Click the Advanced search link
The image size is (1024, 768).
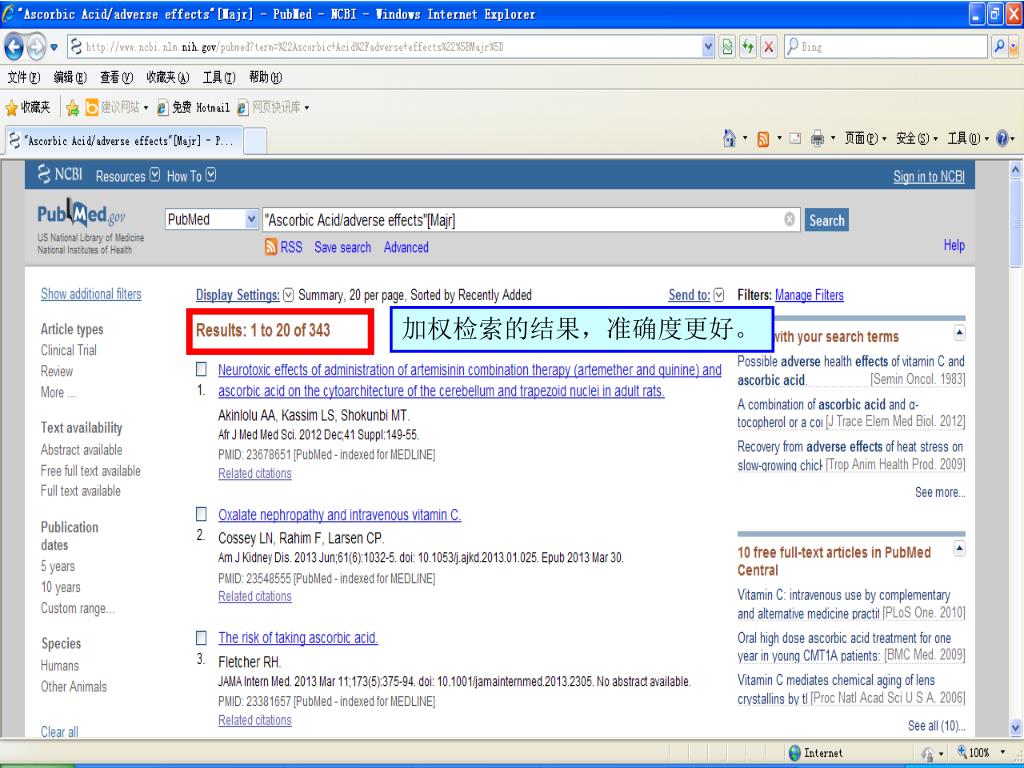click(406, 248)
